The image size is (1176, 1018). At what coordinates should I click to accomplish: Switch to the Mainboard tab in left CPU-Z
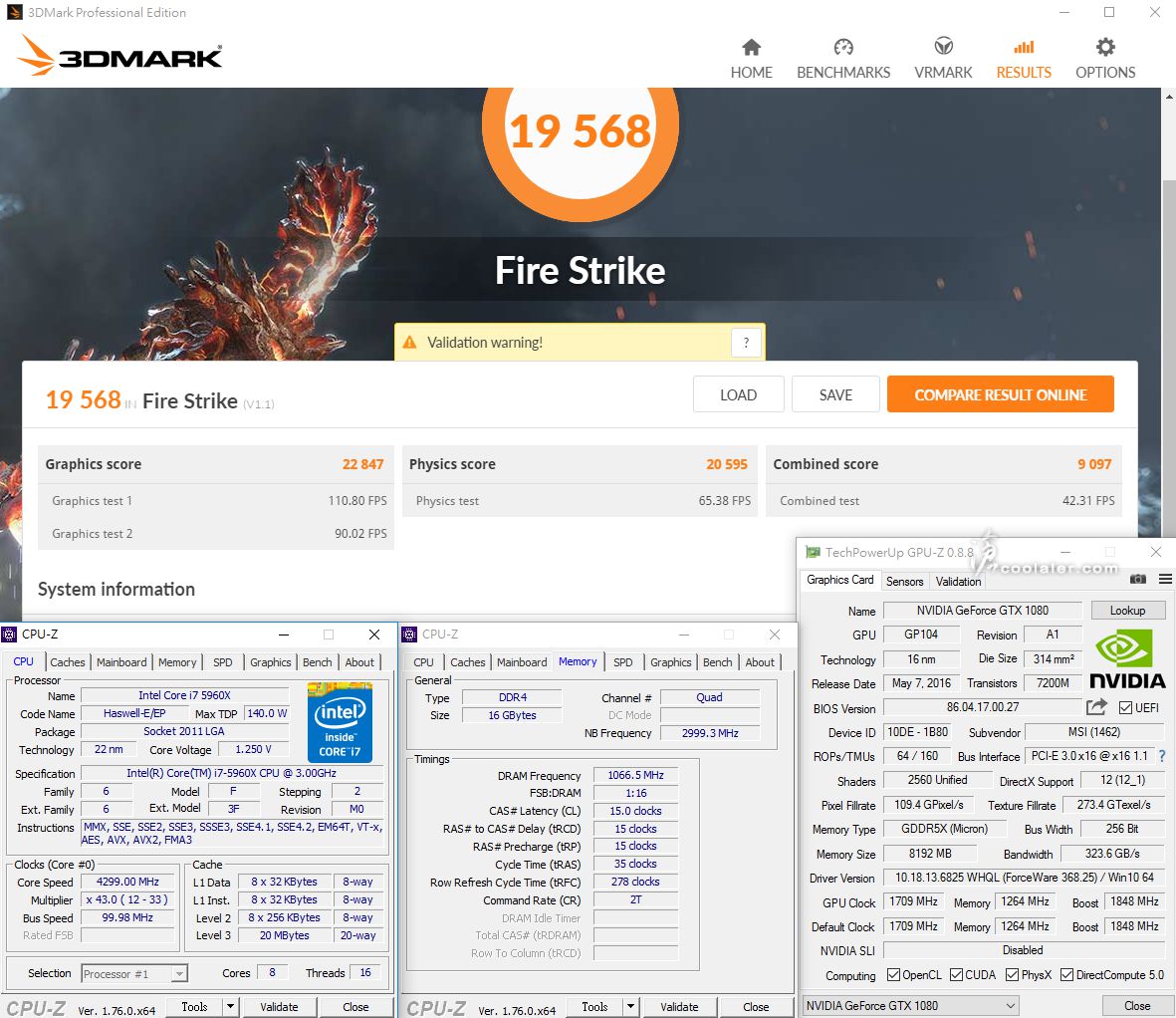[x=121, y=662]
